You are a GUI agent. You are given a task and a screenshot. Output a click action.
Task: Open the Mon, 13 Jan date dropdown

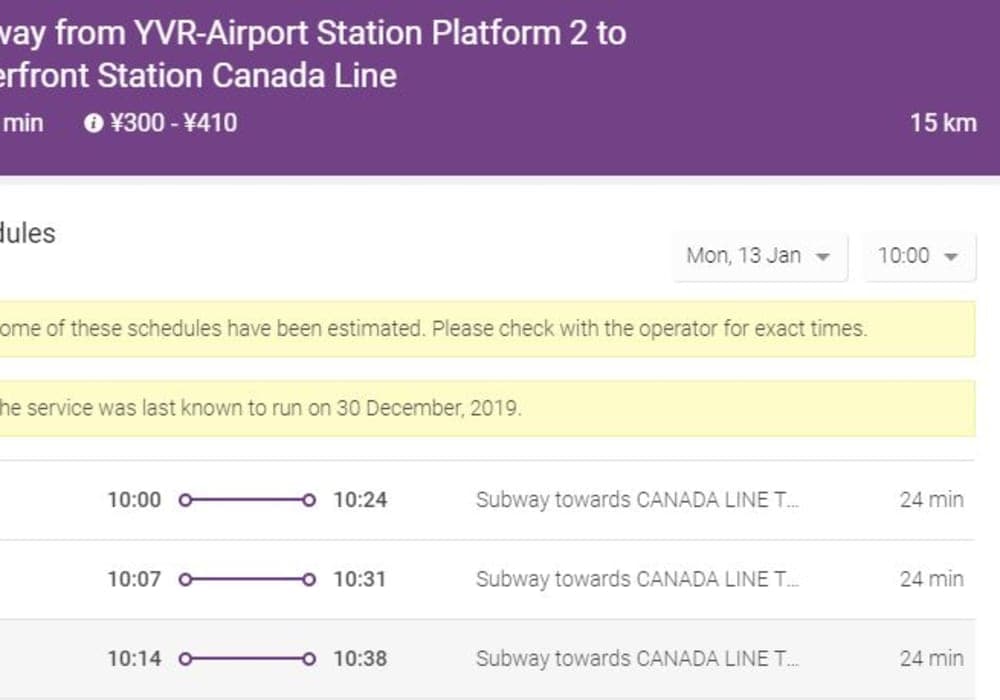tap(759, 256)
